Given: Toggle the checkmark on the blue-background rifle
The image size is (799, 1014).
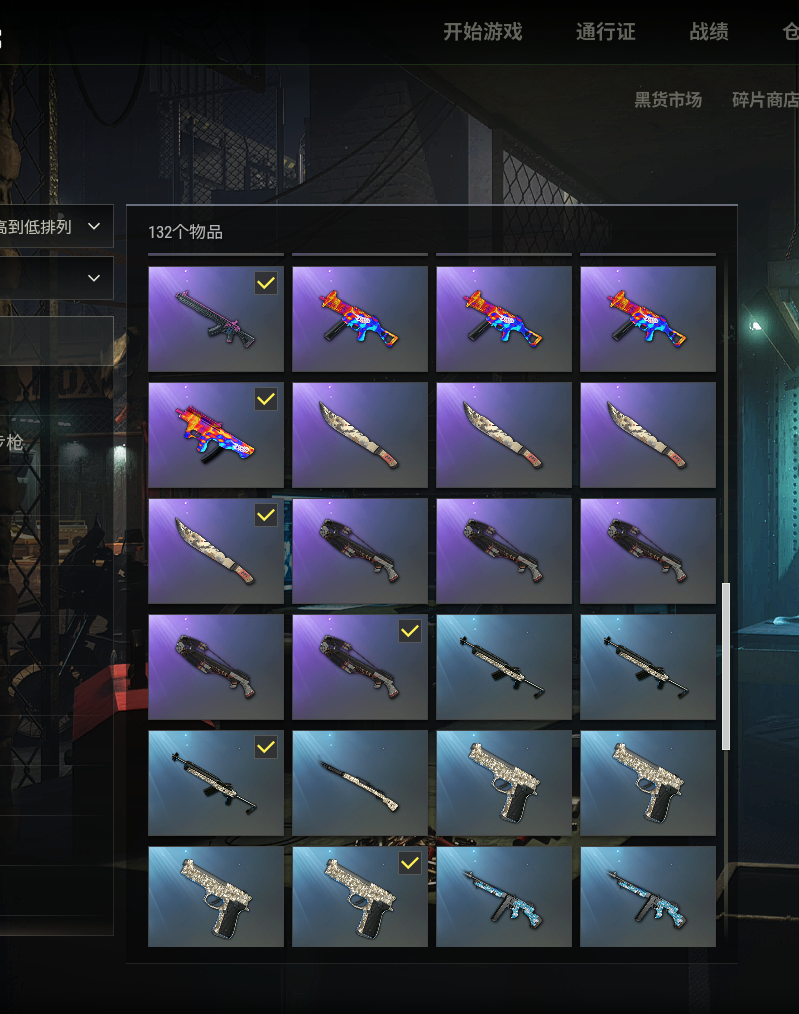Looking at the screenshot, I should point(266,747).
